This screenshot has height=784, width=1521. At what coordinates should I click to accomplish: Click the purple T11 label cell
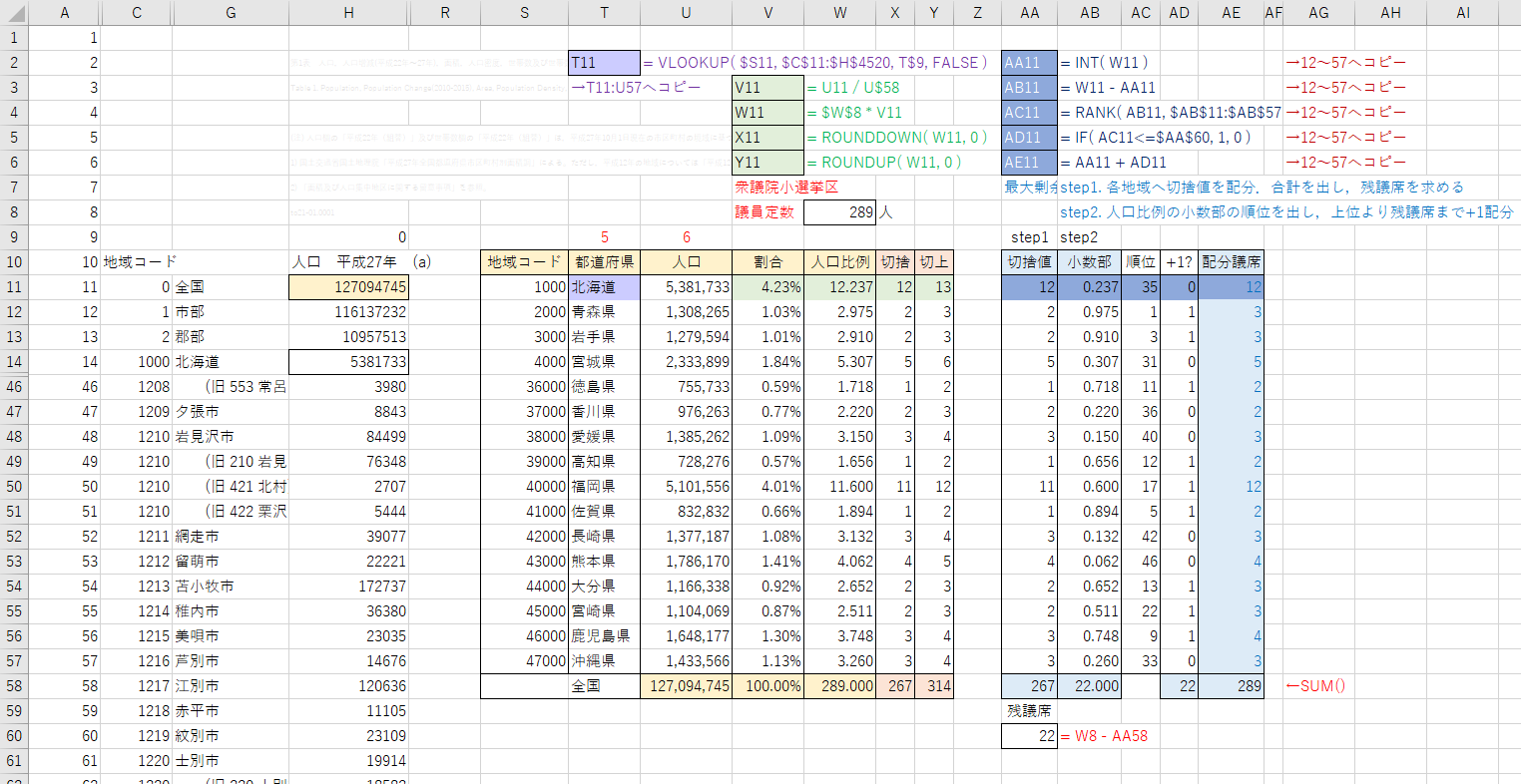pyautogui.click(x=605, y=63)
